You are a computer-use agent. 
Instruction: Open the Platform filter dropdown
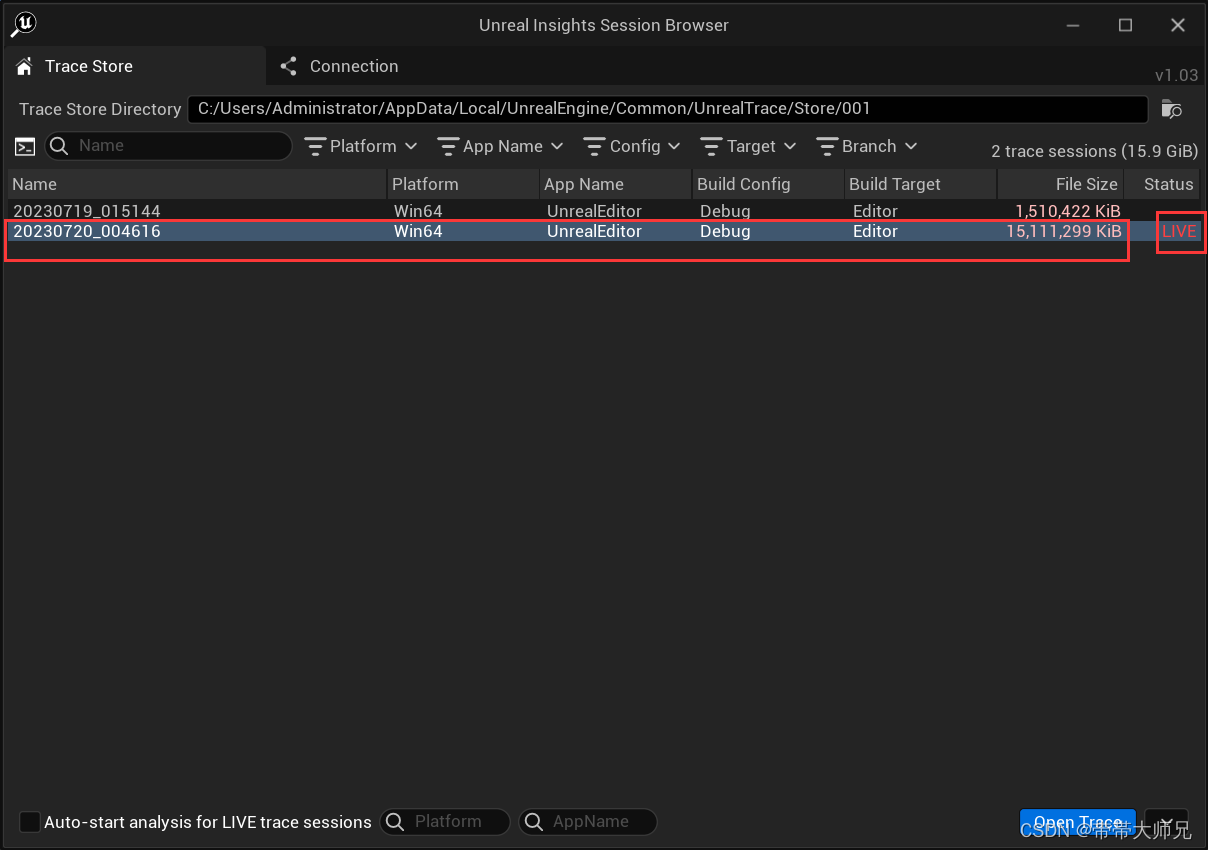click(x=361, y=146)
